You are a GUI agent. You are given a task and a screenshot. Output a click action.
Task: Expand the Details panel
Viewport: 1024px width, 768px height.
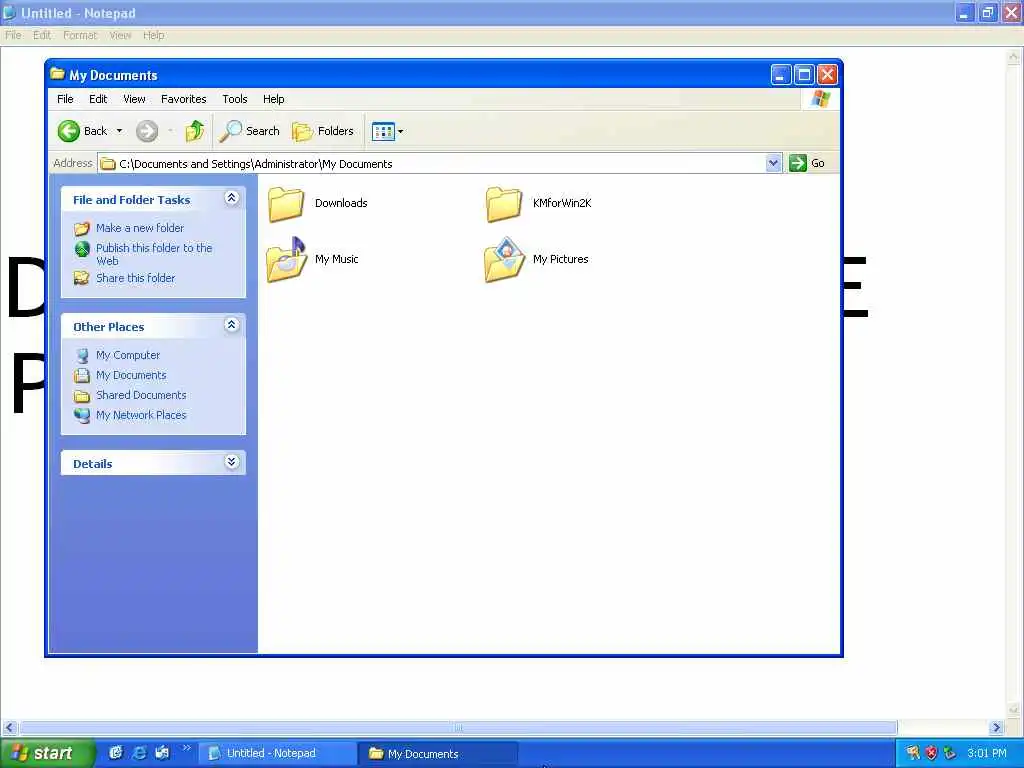pyautogui.click(x=231, y=462)
